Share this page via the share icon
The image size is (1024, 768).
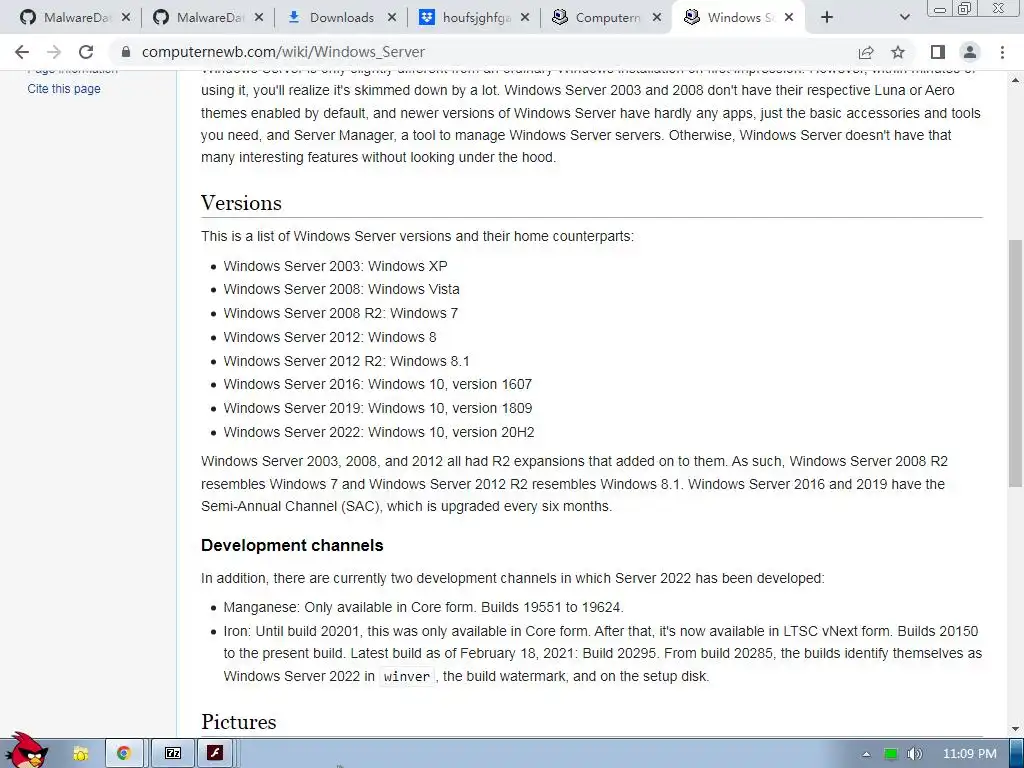point(866,52)
